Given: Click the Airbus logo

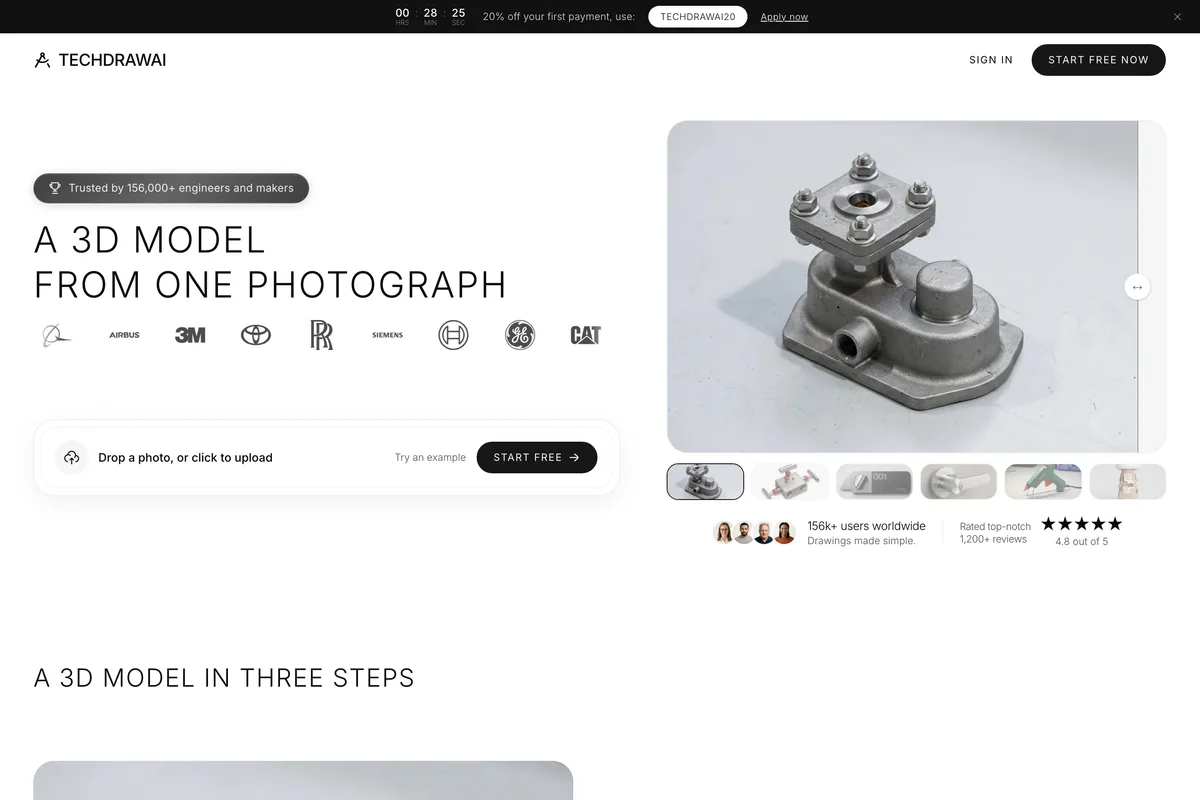Looking at the screenshot, I should 124,335.
